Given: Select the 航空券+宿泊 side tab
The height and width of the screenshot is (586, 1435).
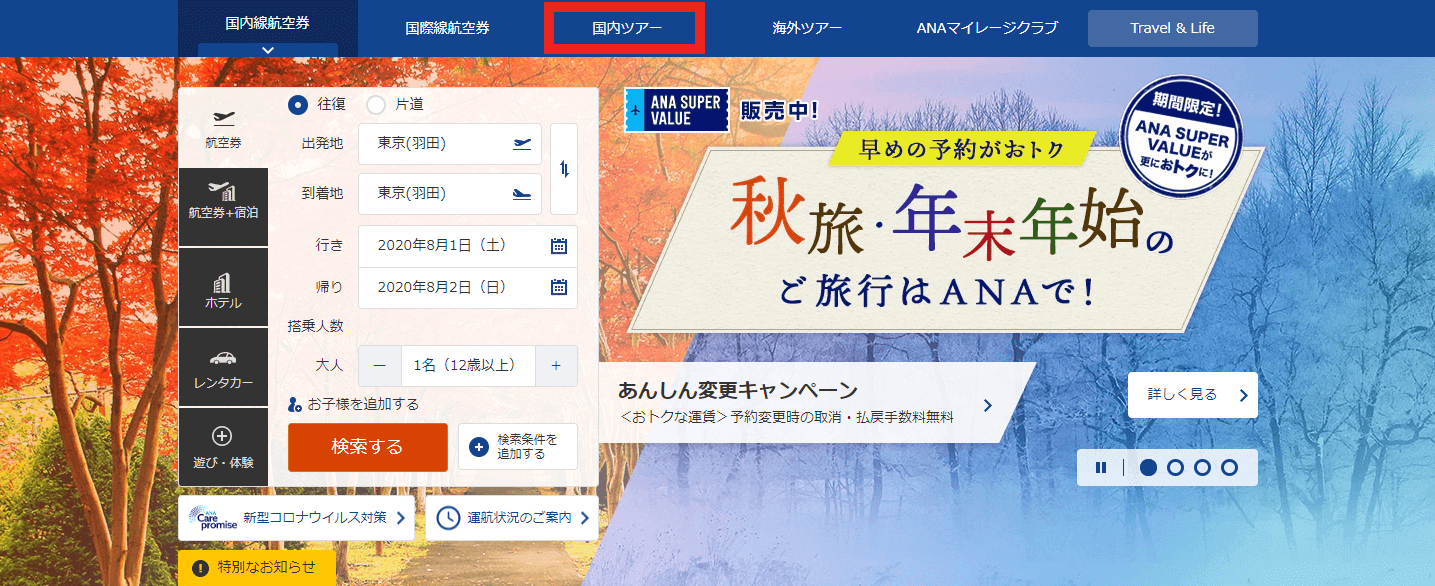Looking at the screenshot, I should (x=224, y=207).
